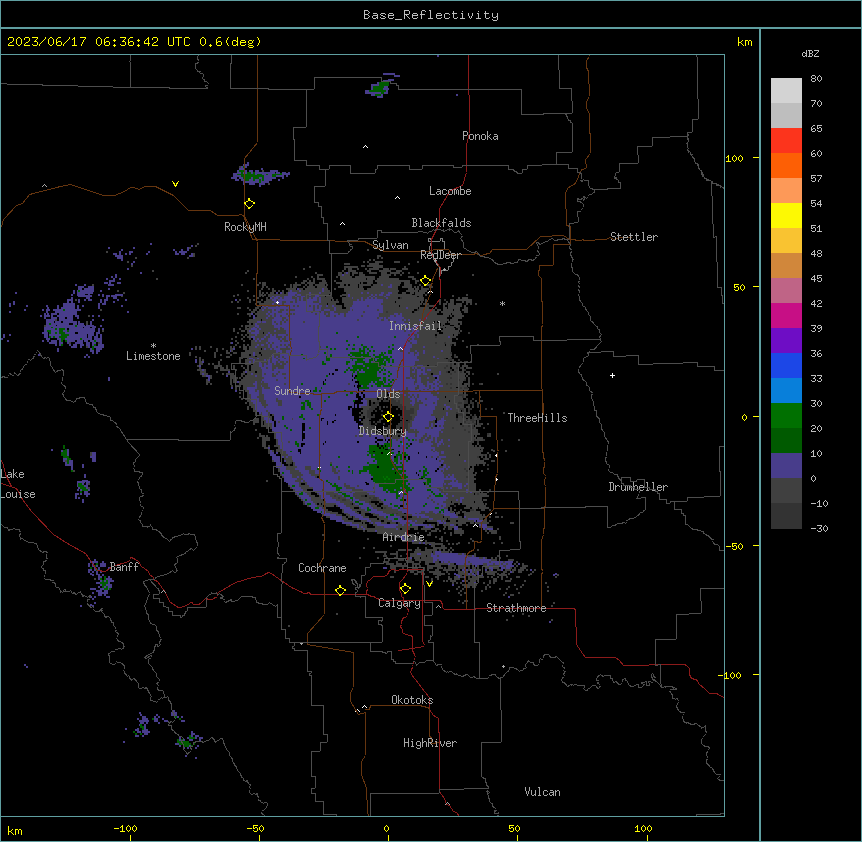Click the Innisfail city label
The image size is (862, 842).
[x=415, y=326]
